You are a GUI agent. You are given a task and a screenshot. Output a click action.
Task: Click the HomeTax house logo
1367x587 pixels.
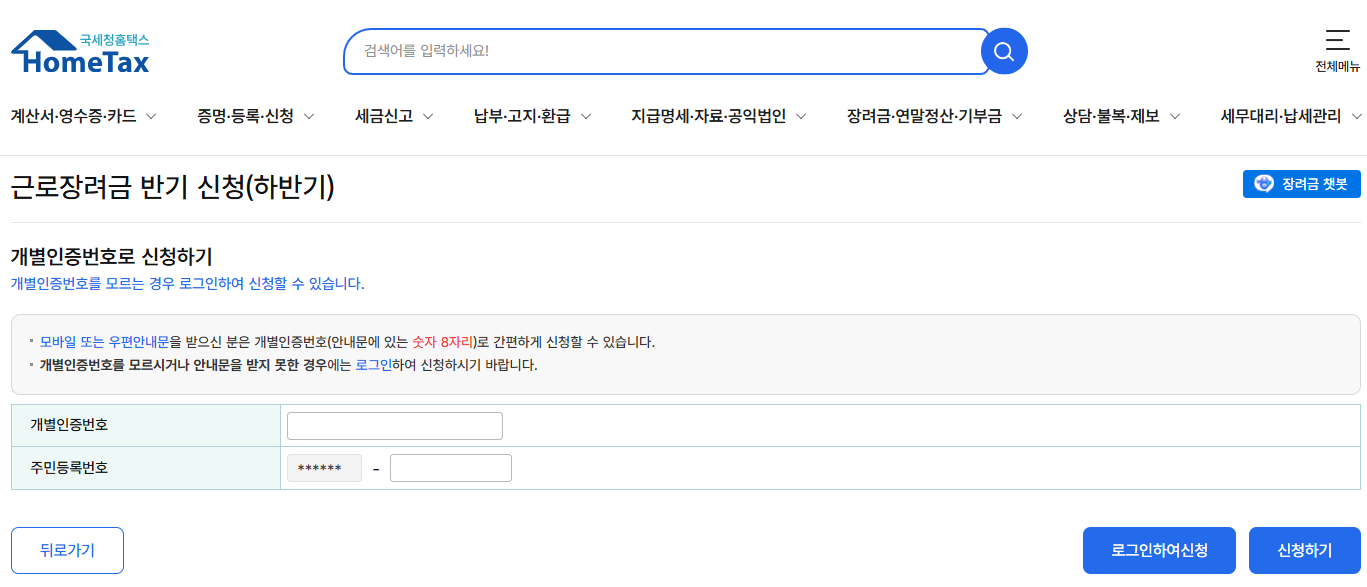coord(80,52)
